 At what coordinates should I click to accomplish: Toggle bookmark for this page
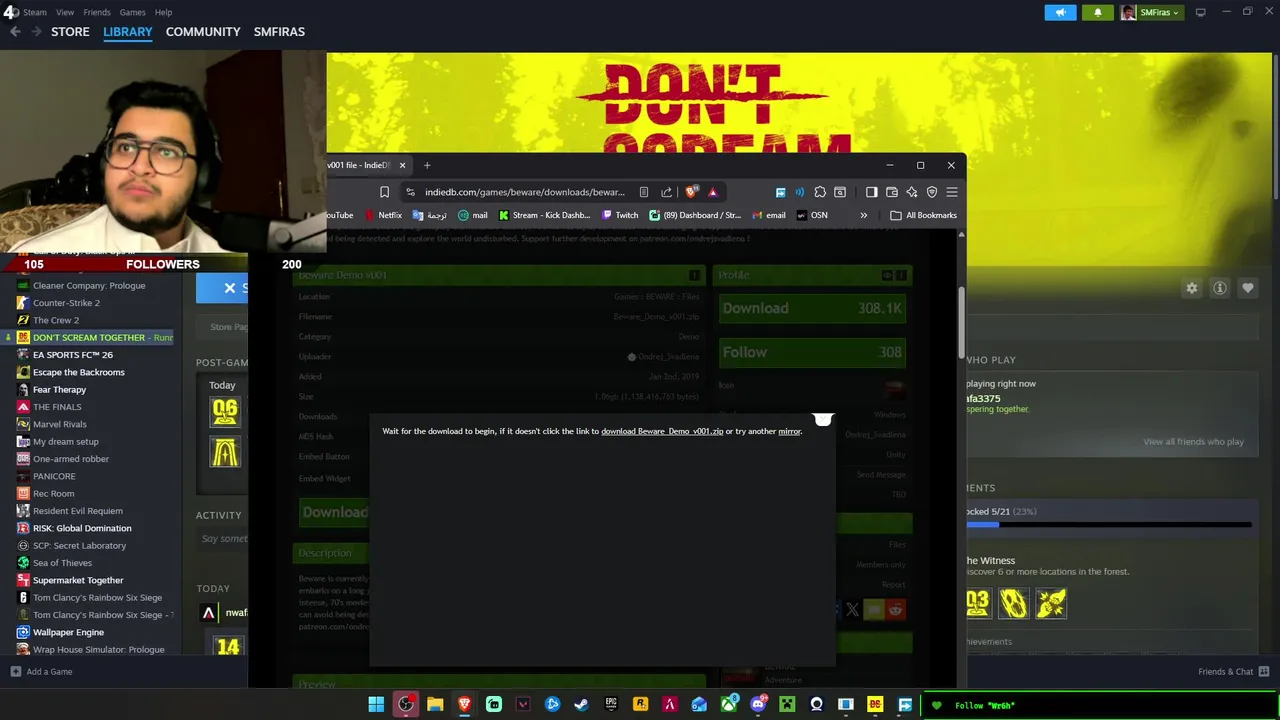(384, 192)
